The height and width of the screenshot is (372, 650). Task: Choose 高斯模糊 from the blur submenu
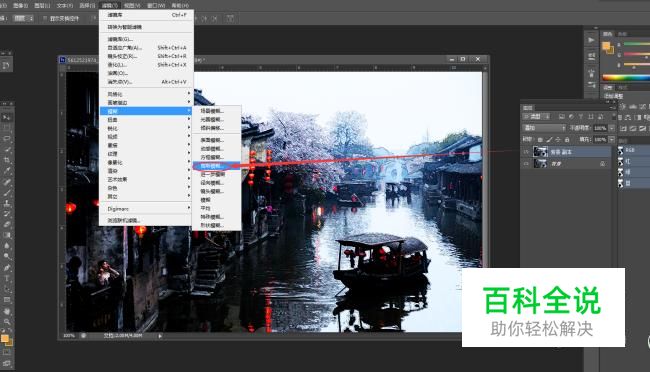[216, 166]
